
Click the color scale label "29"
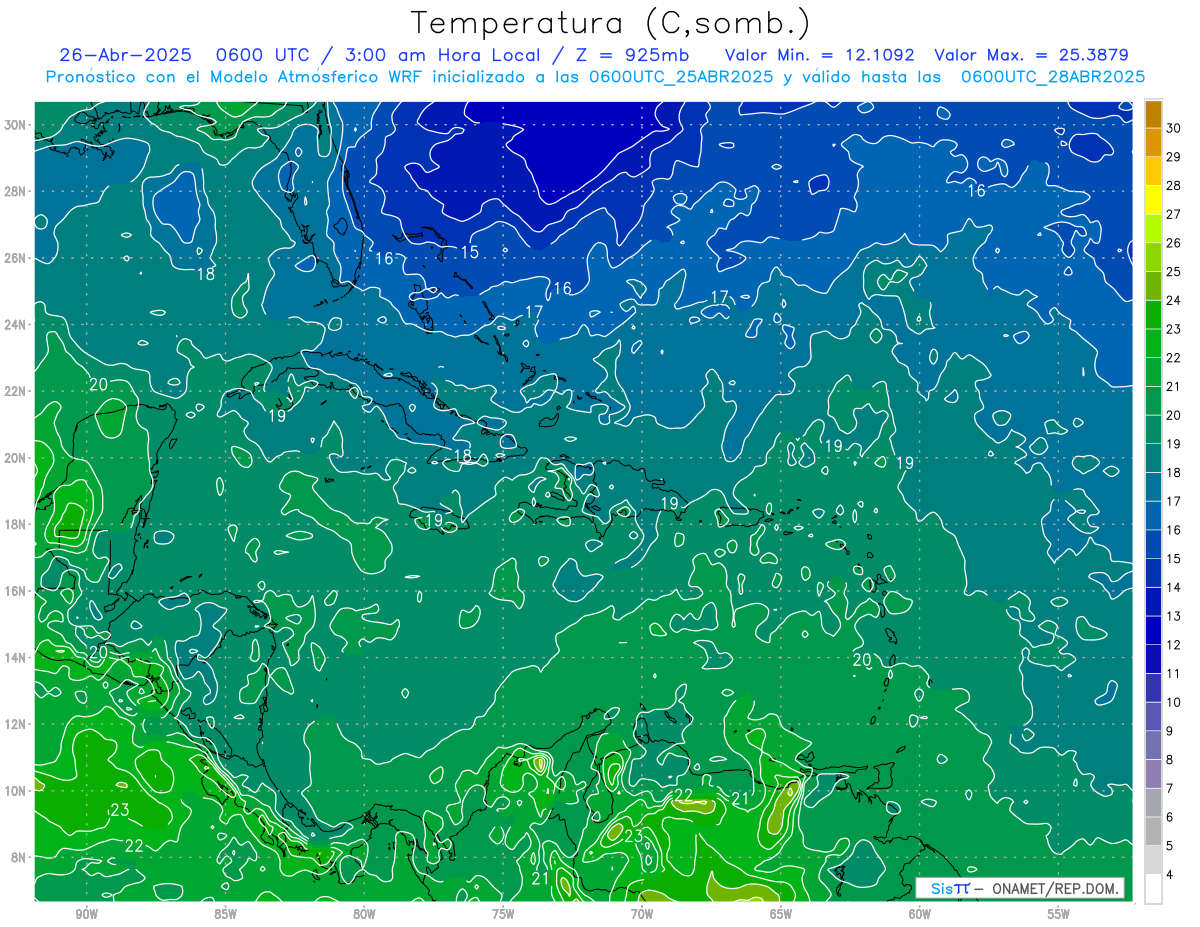1174,157
